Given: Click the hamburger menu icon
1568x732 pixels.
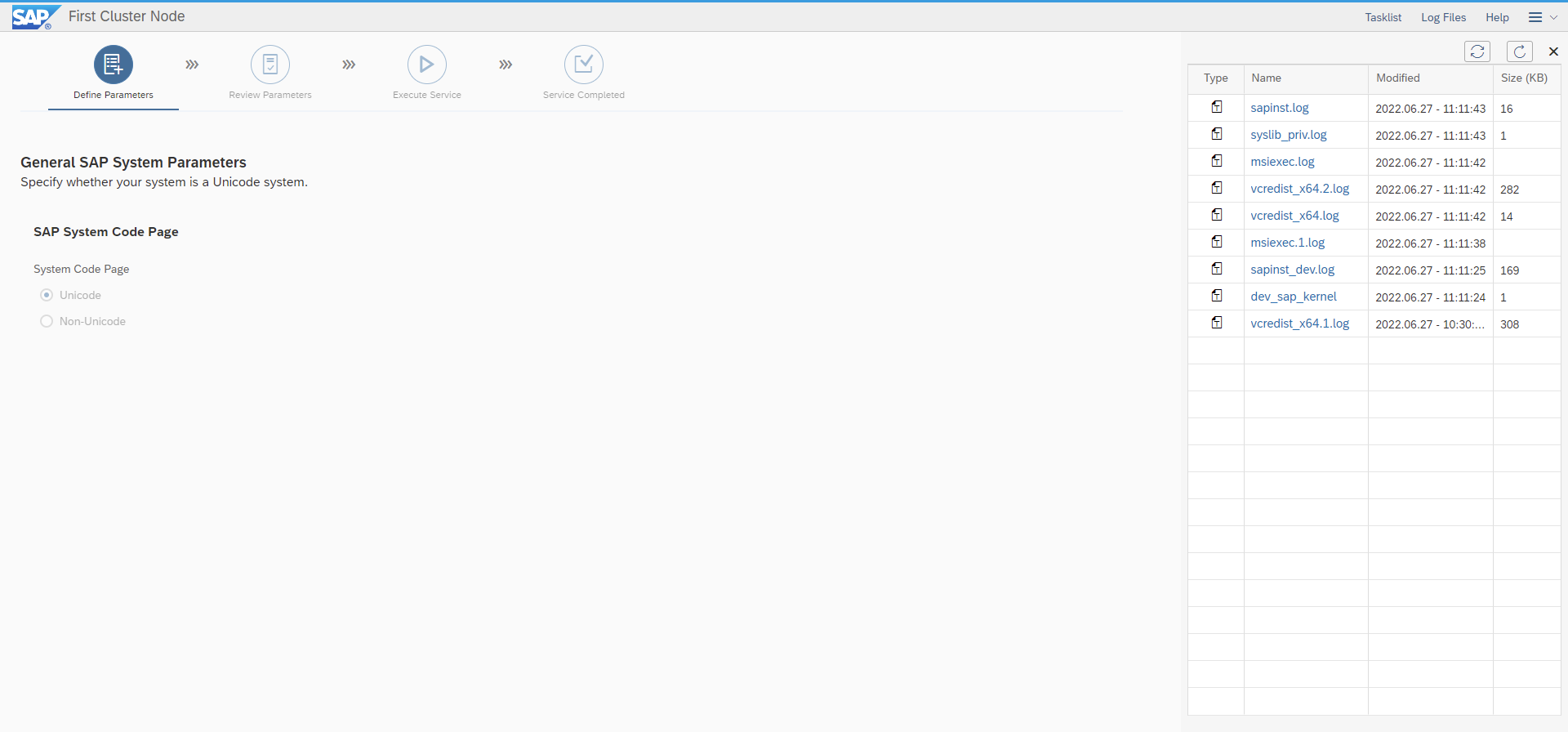Looking at the screenshot, I should pos(1535,17).
